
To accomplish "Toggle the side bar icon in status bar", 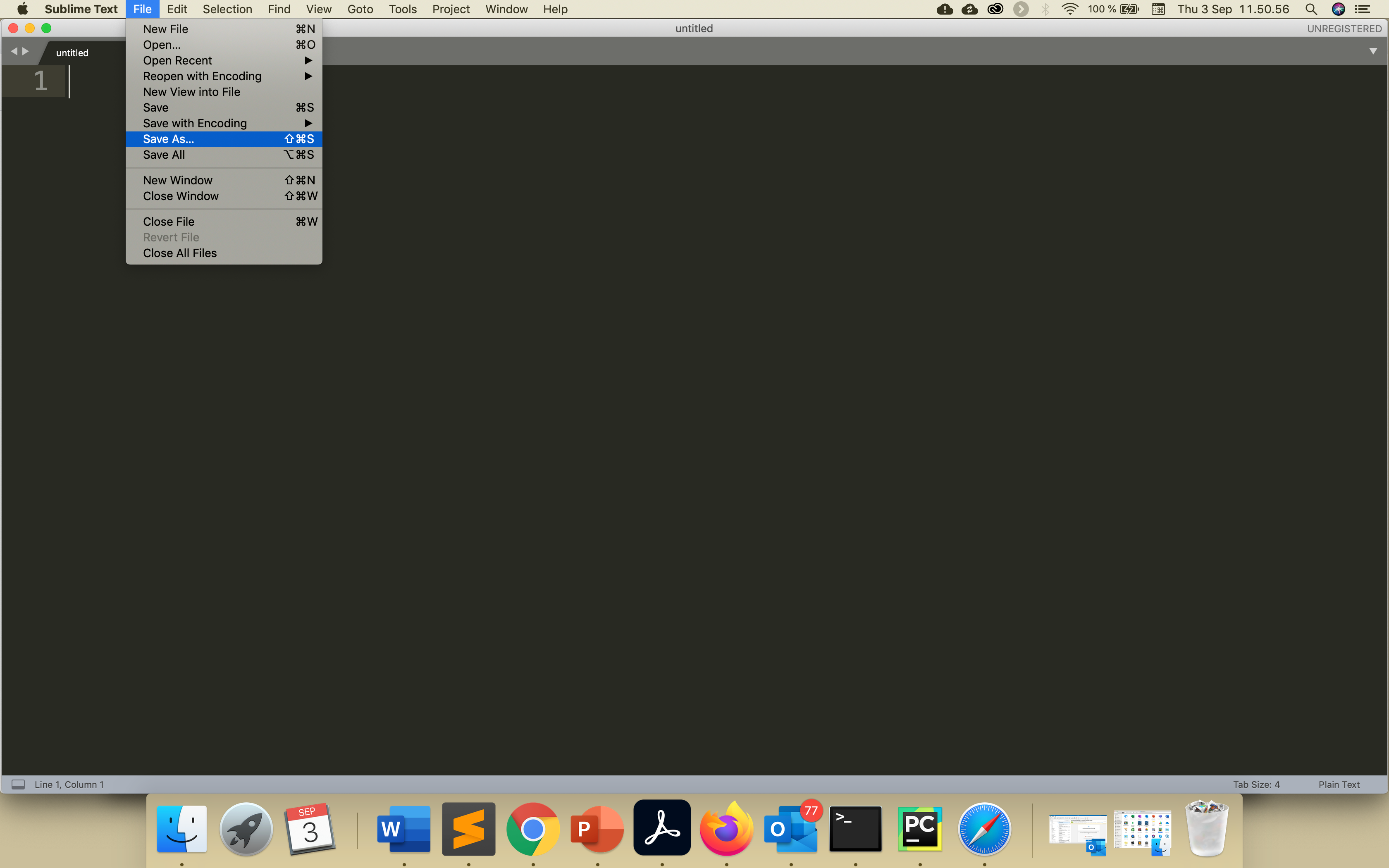I will click(18, 784).
